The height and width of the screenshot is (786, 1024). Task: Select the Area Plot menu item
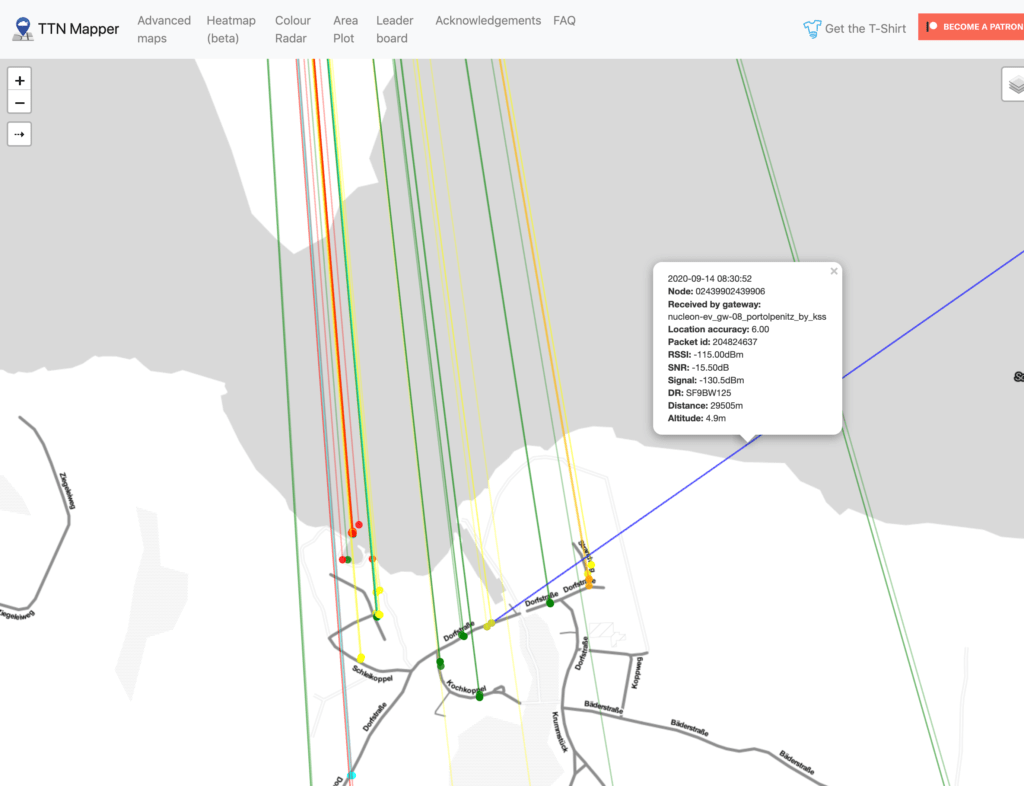(x=345, y=29)
